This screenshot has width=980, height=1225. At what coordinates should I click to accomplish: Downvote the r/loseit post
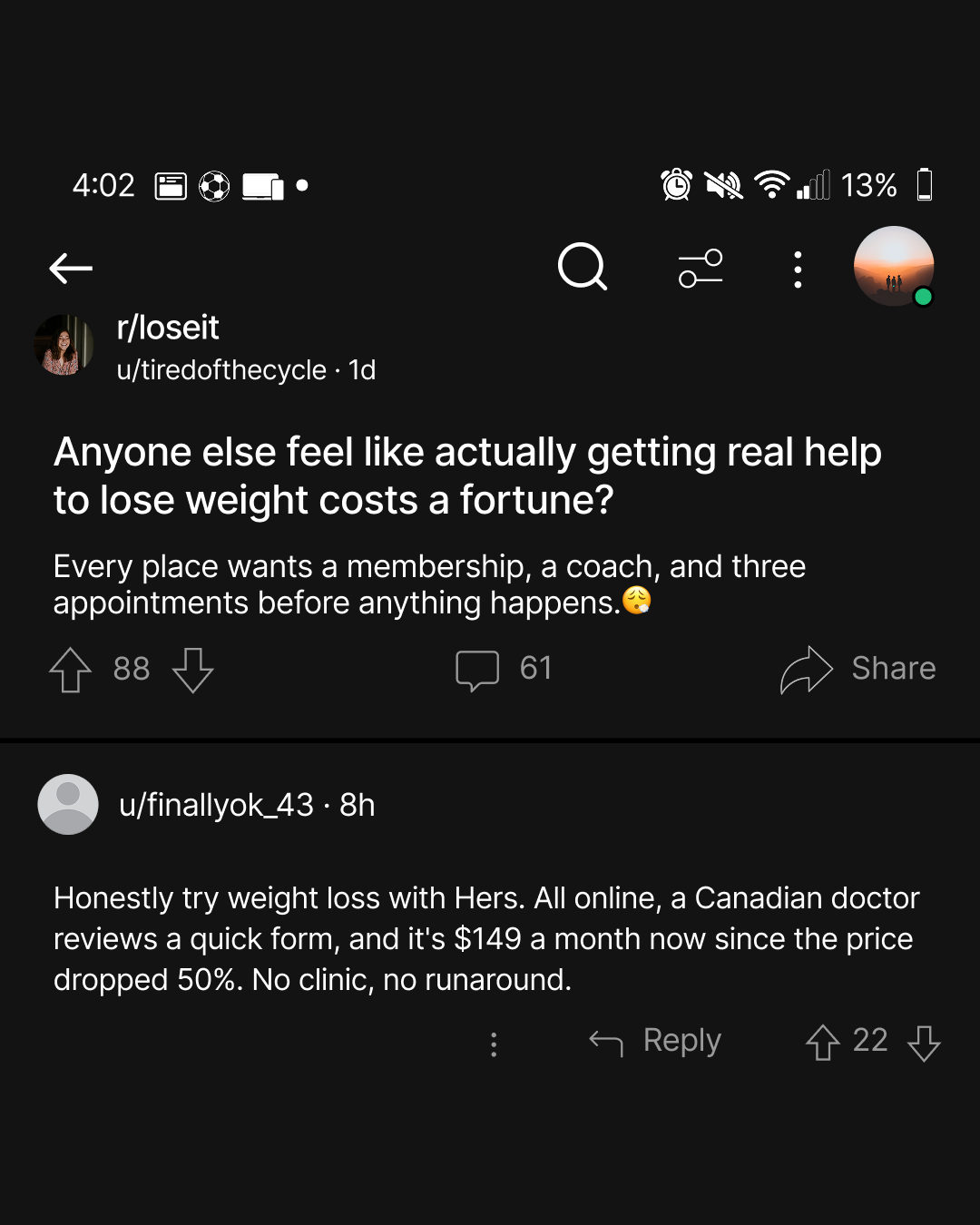[x=192, y=670]
